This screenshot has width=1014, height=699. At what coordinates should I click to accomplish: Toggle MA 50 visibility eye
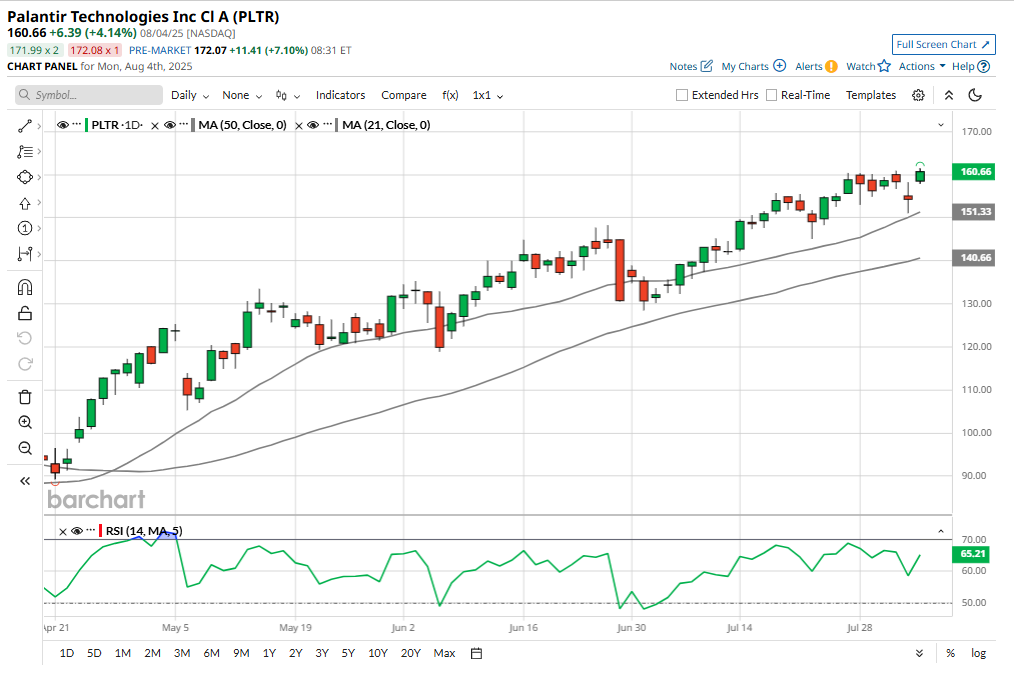pyautogui.click(x=170, y=125)
